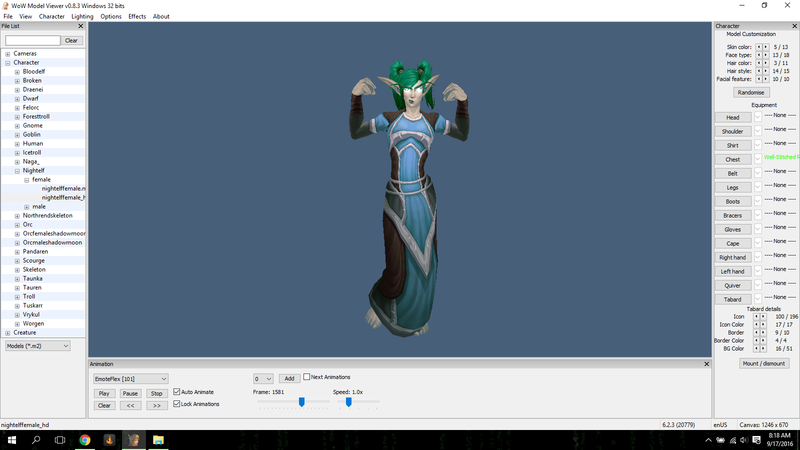Toggle the Cape equipment checkbox
This screenshot has width=800, height=450.
[x=758, y=243]
